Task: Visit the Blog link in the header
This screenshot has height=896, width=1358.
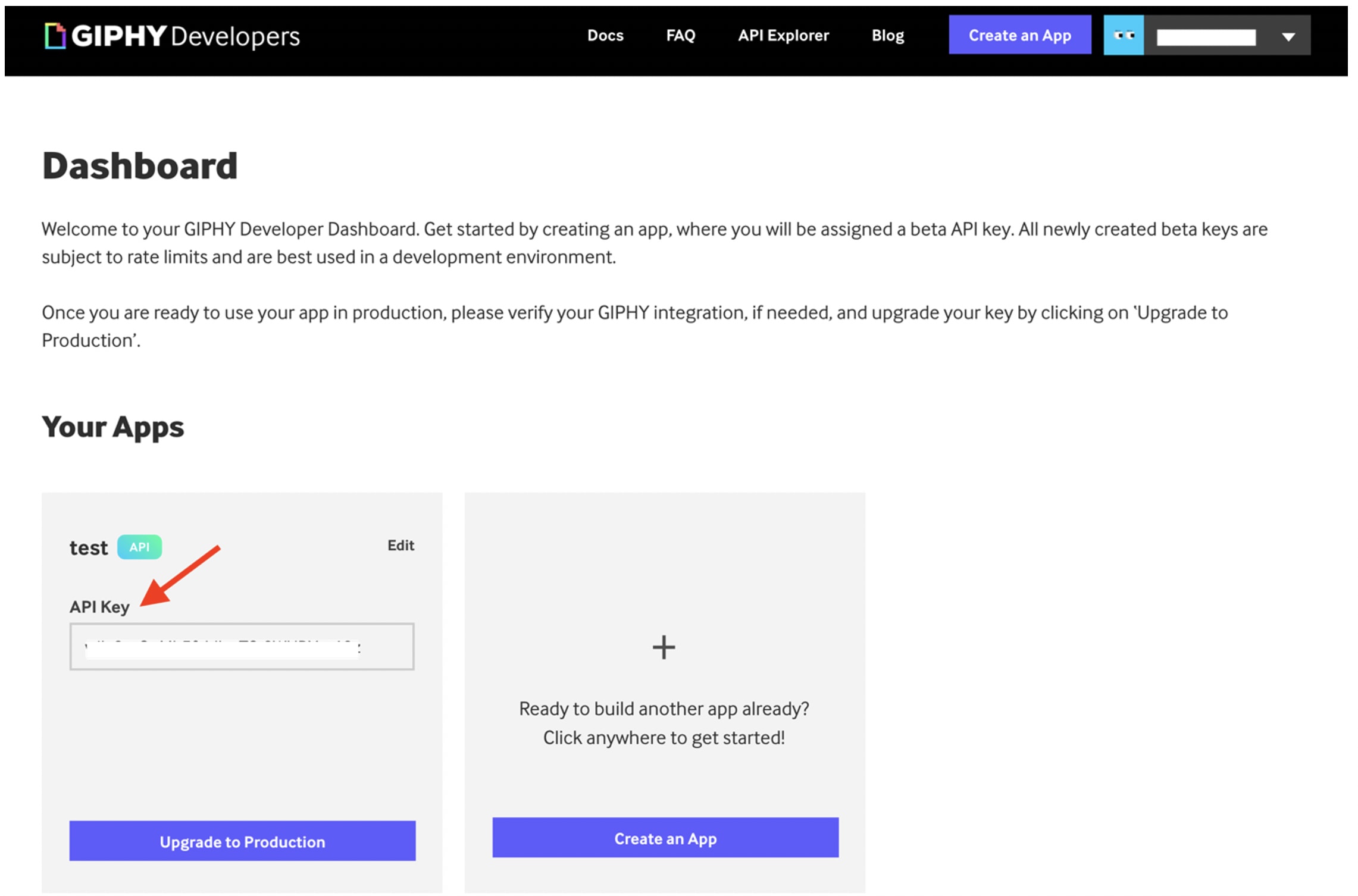Action: 887,36
